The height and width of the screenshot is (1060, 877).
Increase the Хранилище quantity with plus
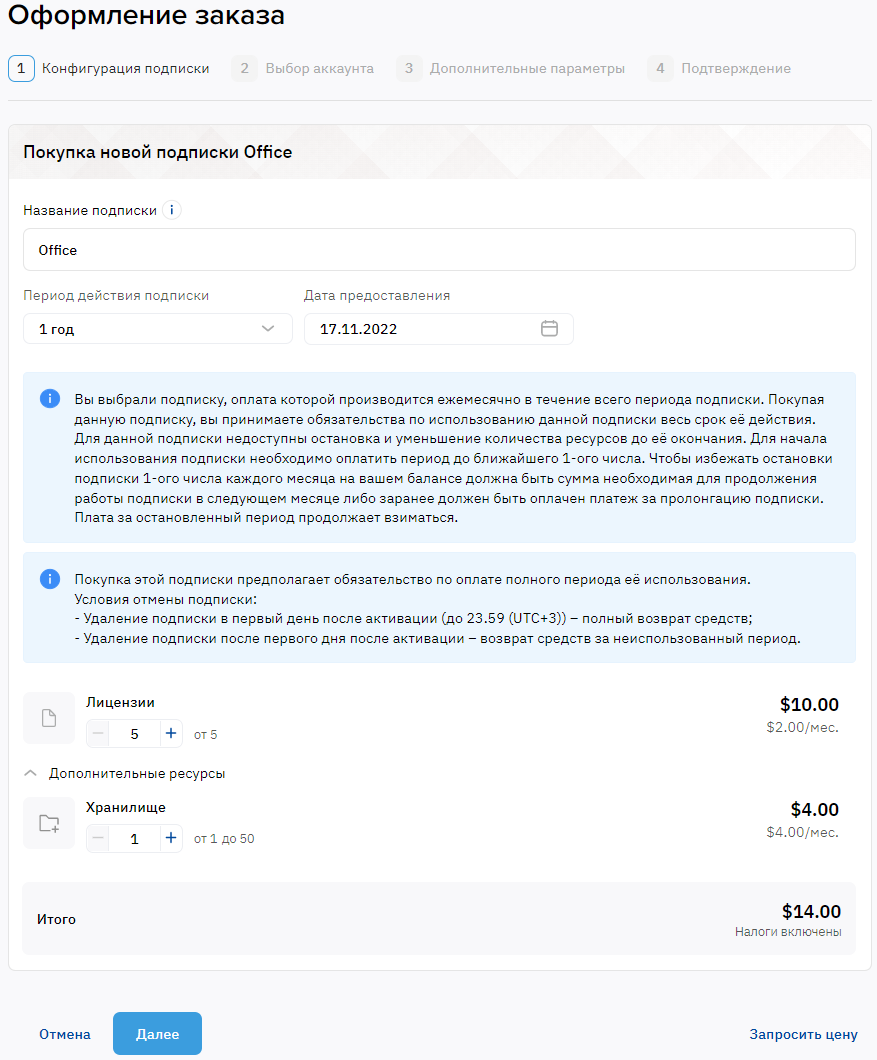pos(171,838)
